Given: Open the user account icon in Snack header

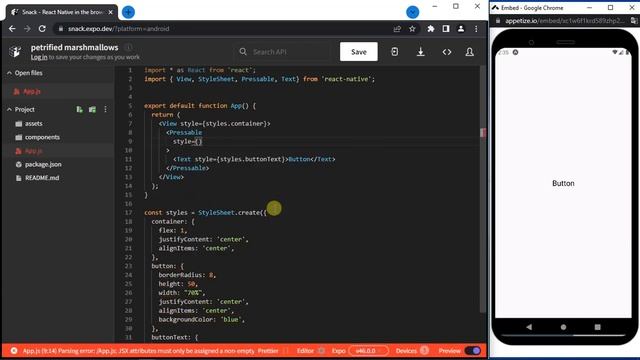Looking at the screenshot, I should click(x=469, y=52).
